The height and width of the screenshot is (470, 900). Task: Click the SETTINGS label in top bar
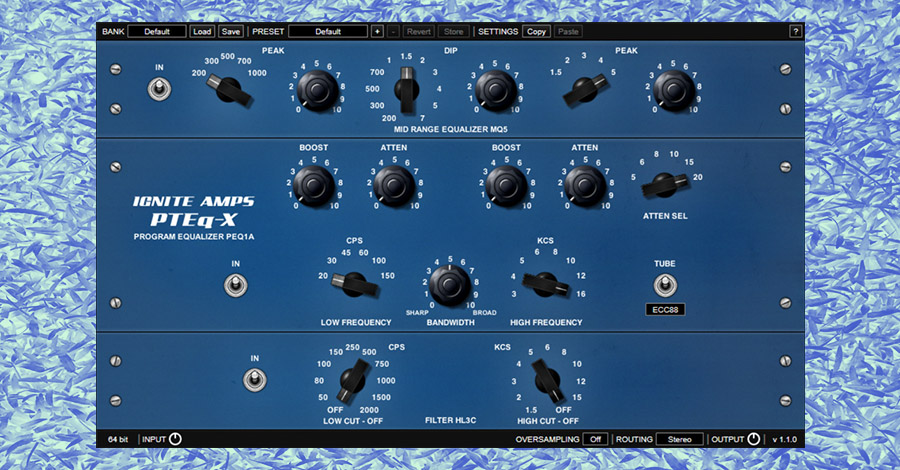(x=498, y=32)
